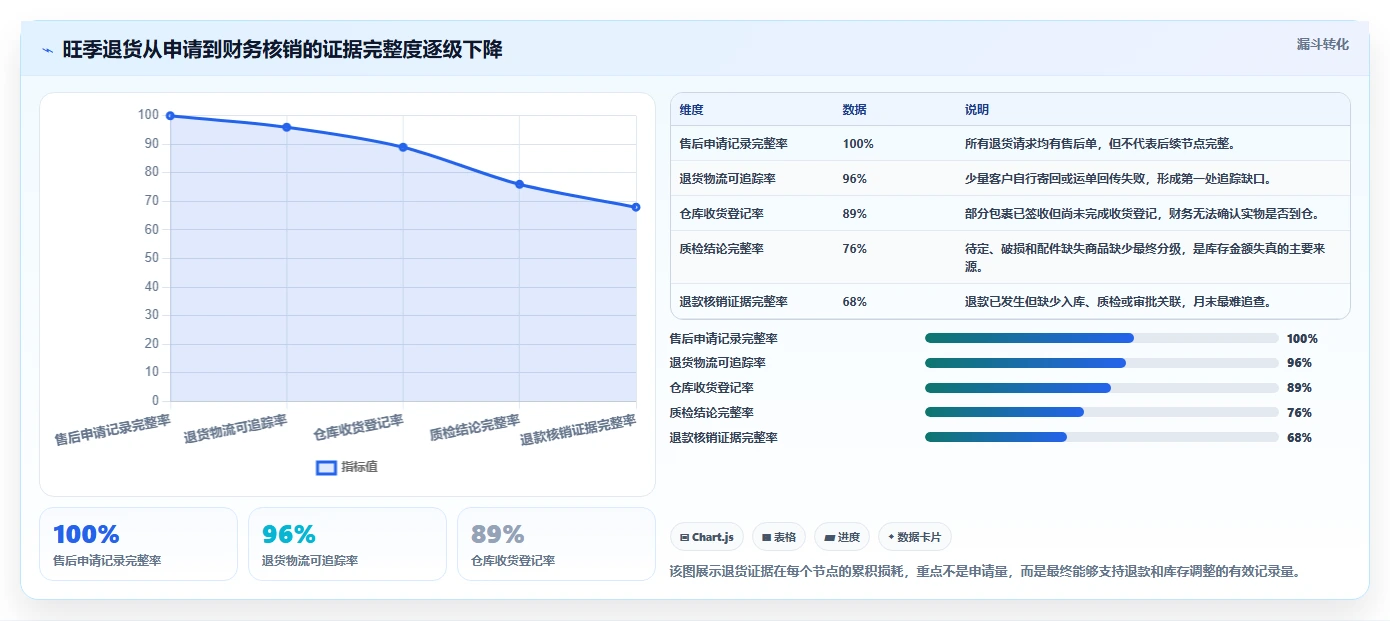Viewport: 1390px width, 621px height.
Task: Click the 退货物流可追踪率 progress bar
Action: point(1102,363)
